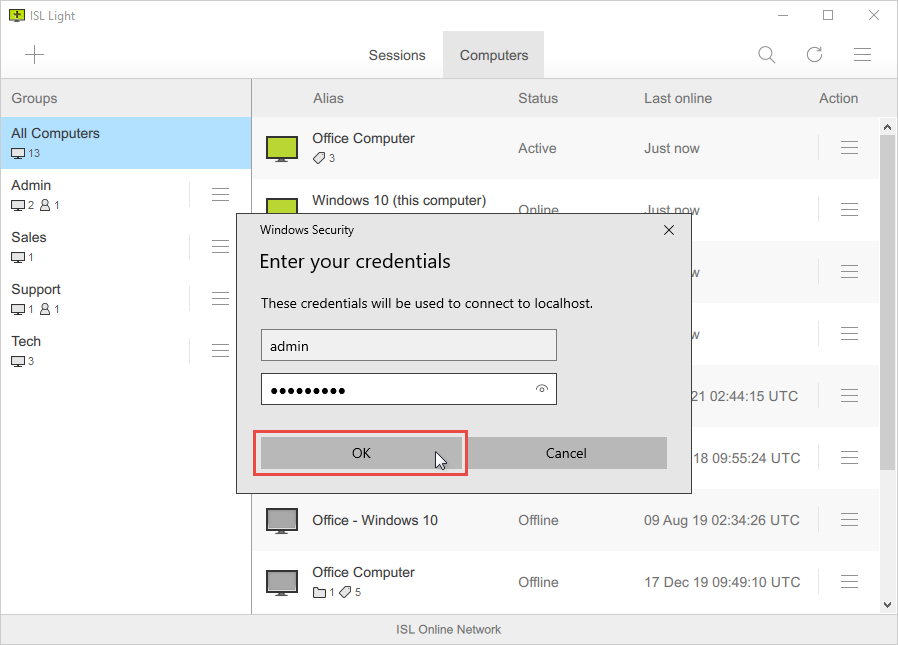This screenshot has height=645, width=898.
Task: Cancel the Windows Security credentials dialog
Action: (x=566, y=453)
